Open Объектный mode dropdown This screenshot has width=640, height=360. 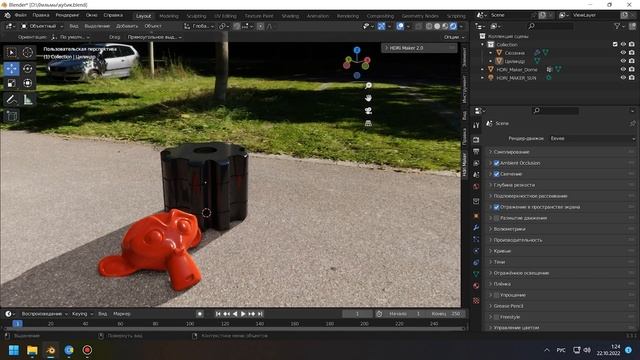click(42, 26)
